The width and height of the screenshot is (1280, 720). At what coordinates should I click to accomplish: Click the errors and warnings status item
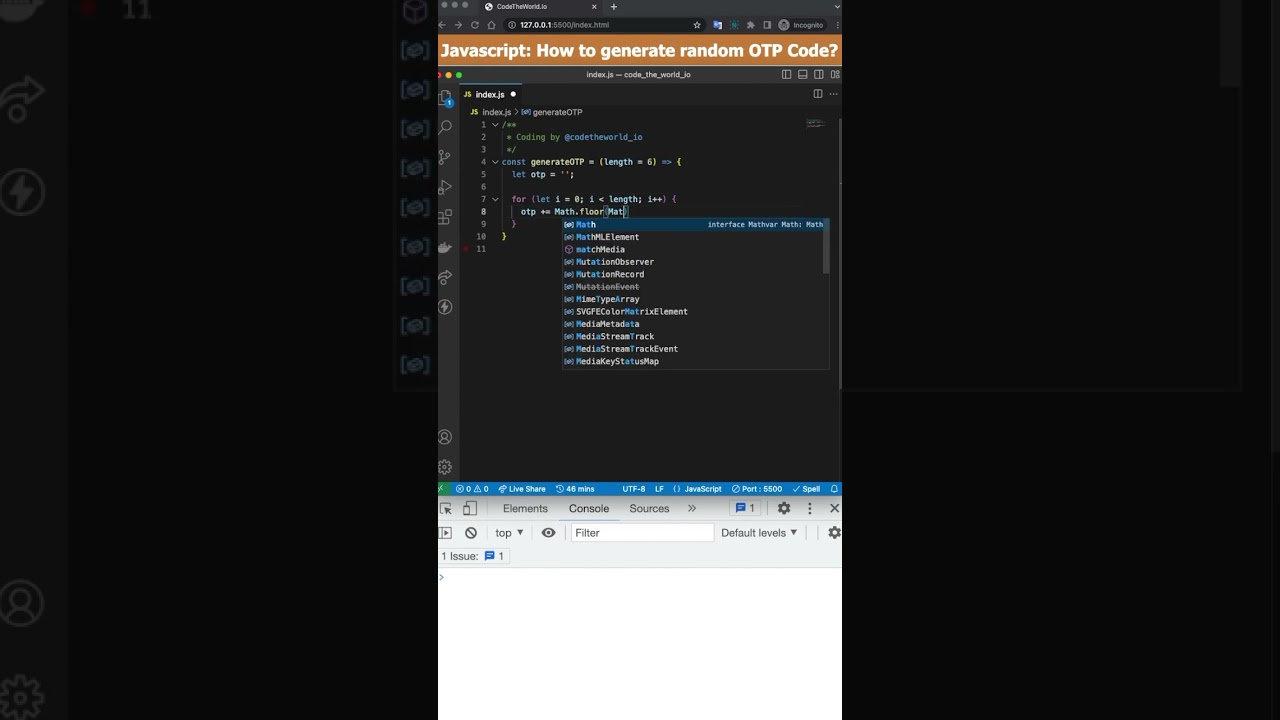pyautogui.click(x=472, y=489)
